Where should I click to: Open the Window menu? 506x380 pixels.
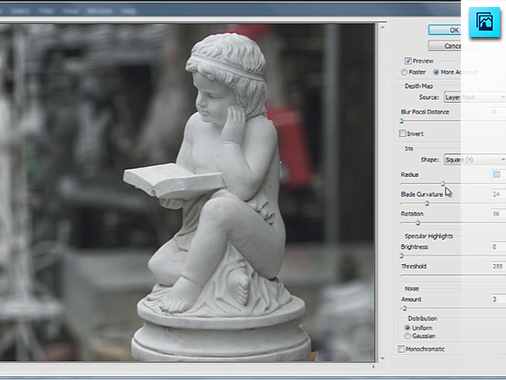coord(99,11)
